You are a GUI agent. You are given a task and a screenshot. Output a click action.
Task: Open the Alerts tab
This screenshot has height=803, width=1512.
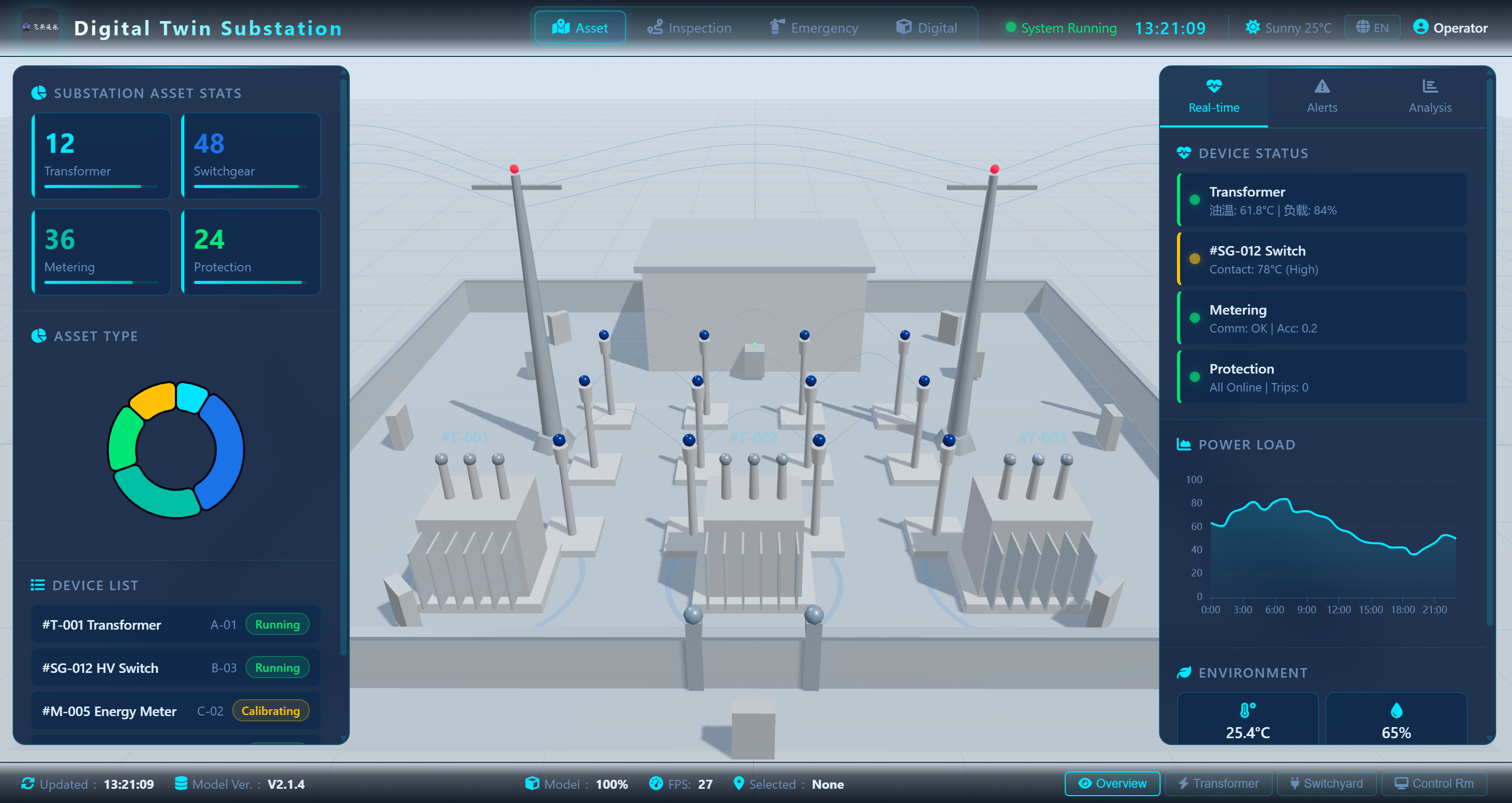[x=1321, y=97]
